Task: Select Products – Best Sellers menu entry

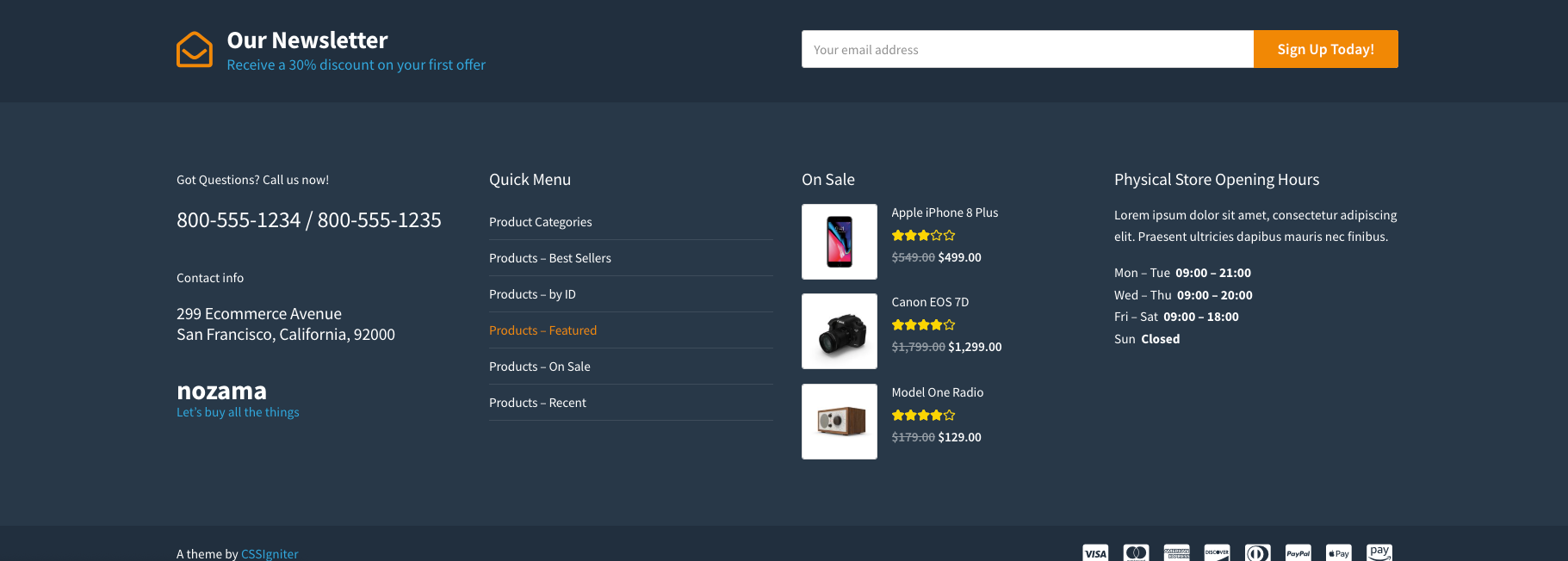Action: 549,257
